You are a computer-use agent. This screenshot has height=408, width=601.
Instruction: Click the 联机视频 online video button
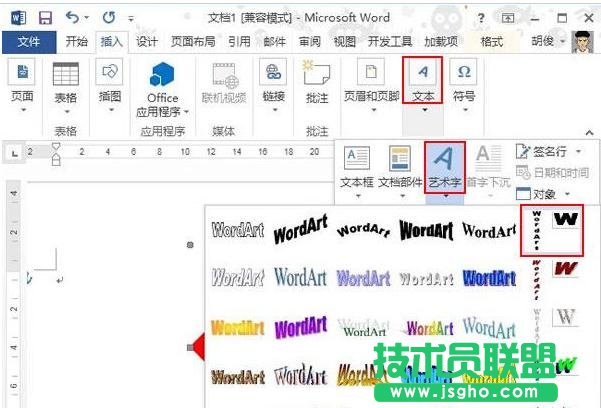[x=224, y=83]
